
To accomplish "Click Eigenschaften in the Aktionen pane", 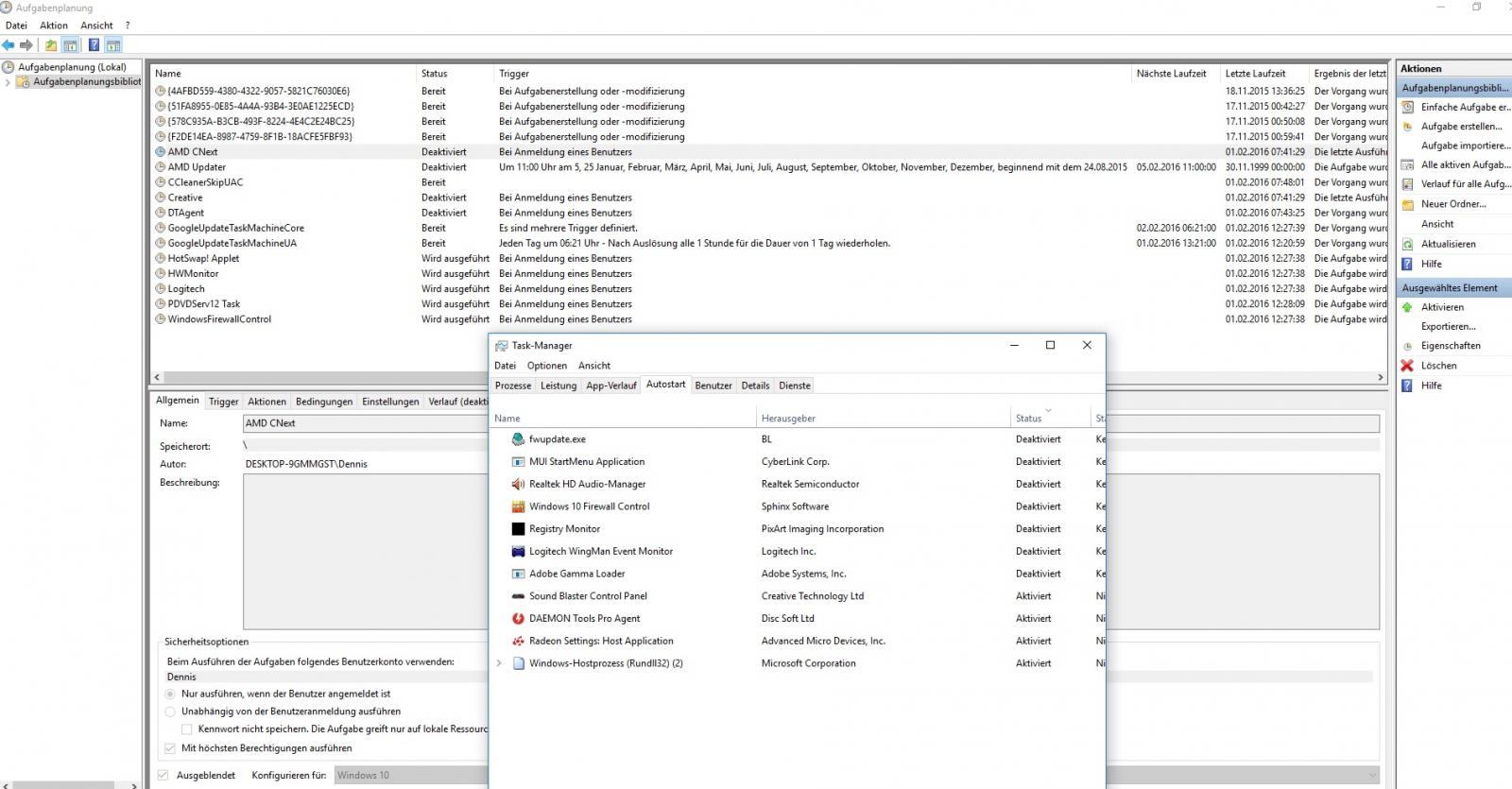I will [1451, 346].
